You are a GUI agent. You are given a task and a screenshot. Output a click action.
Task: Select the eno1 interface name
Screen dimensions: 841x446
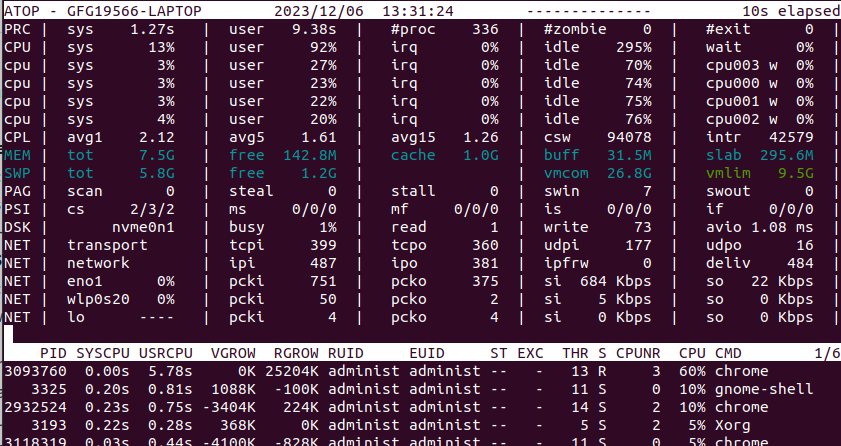[x=85, y=281]
